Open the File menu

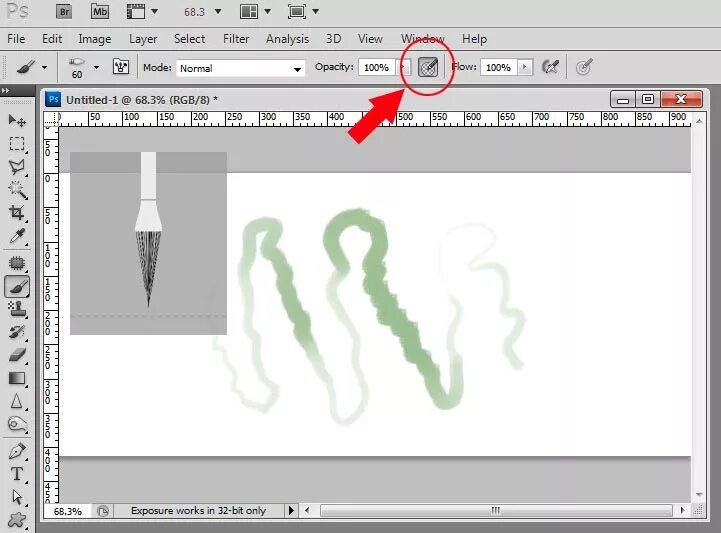coord(16,39)
